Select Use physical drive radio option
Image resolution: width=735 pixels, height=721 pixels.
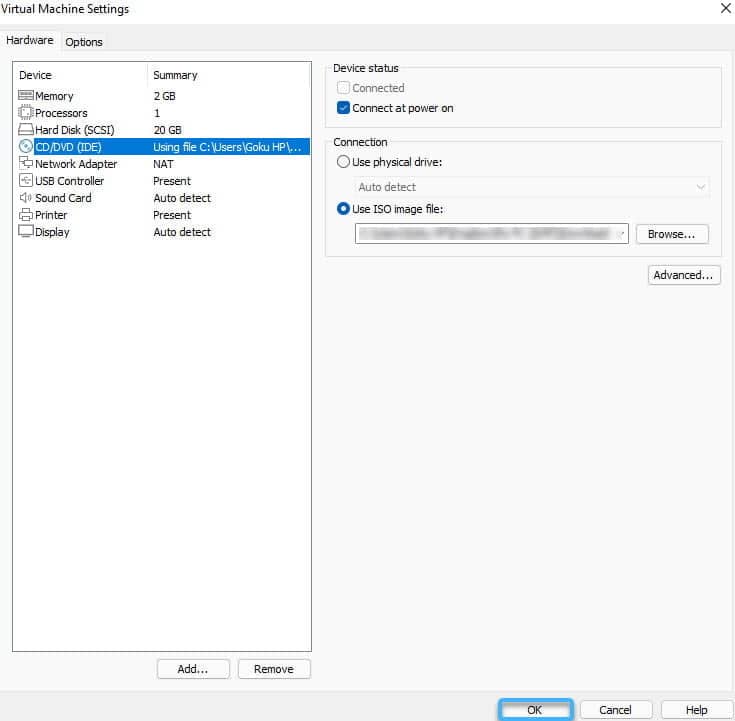344,162
